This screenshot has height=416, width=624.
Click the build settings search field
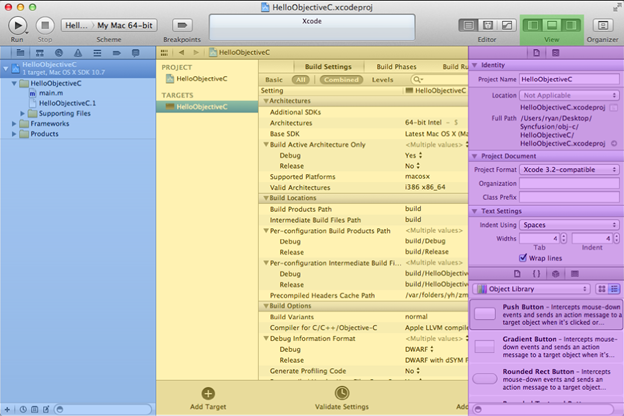tap(439, 80)
